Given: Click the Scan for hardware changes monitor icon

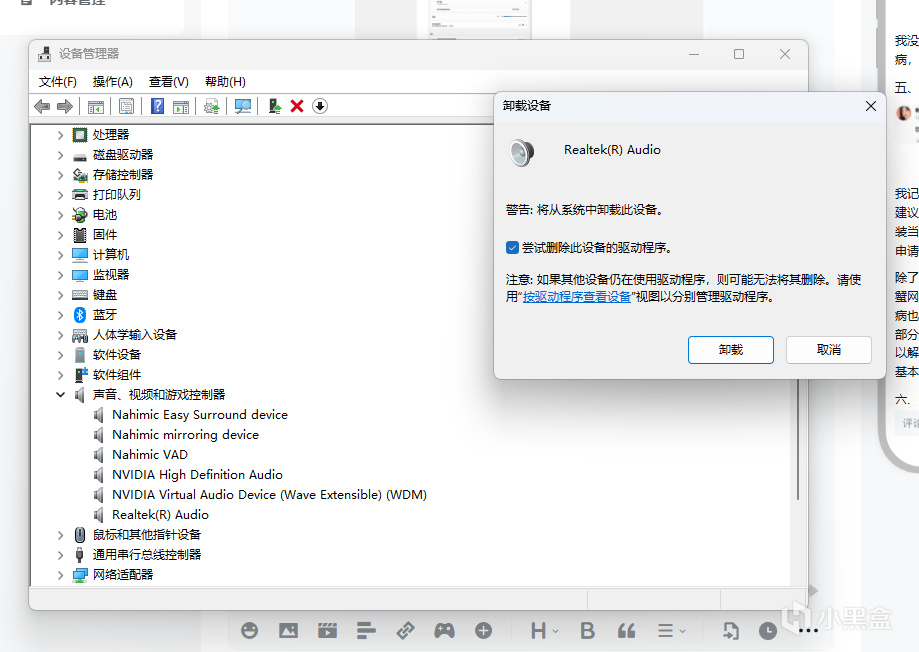Looking at the screenshot, I should click(x=243, y=106).
